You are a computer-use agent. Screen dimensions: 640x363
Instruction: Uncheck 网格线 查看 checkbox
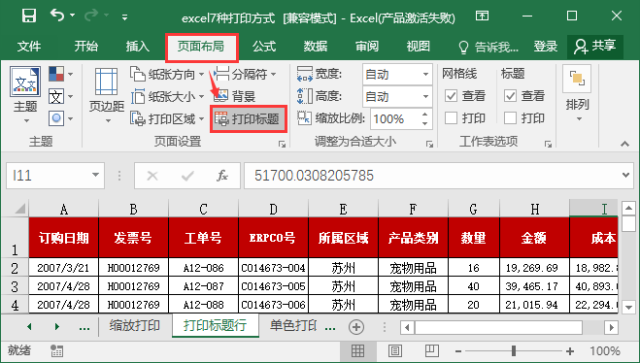pos(451,96)
